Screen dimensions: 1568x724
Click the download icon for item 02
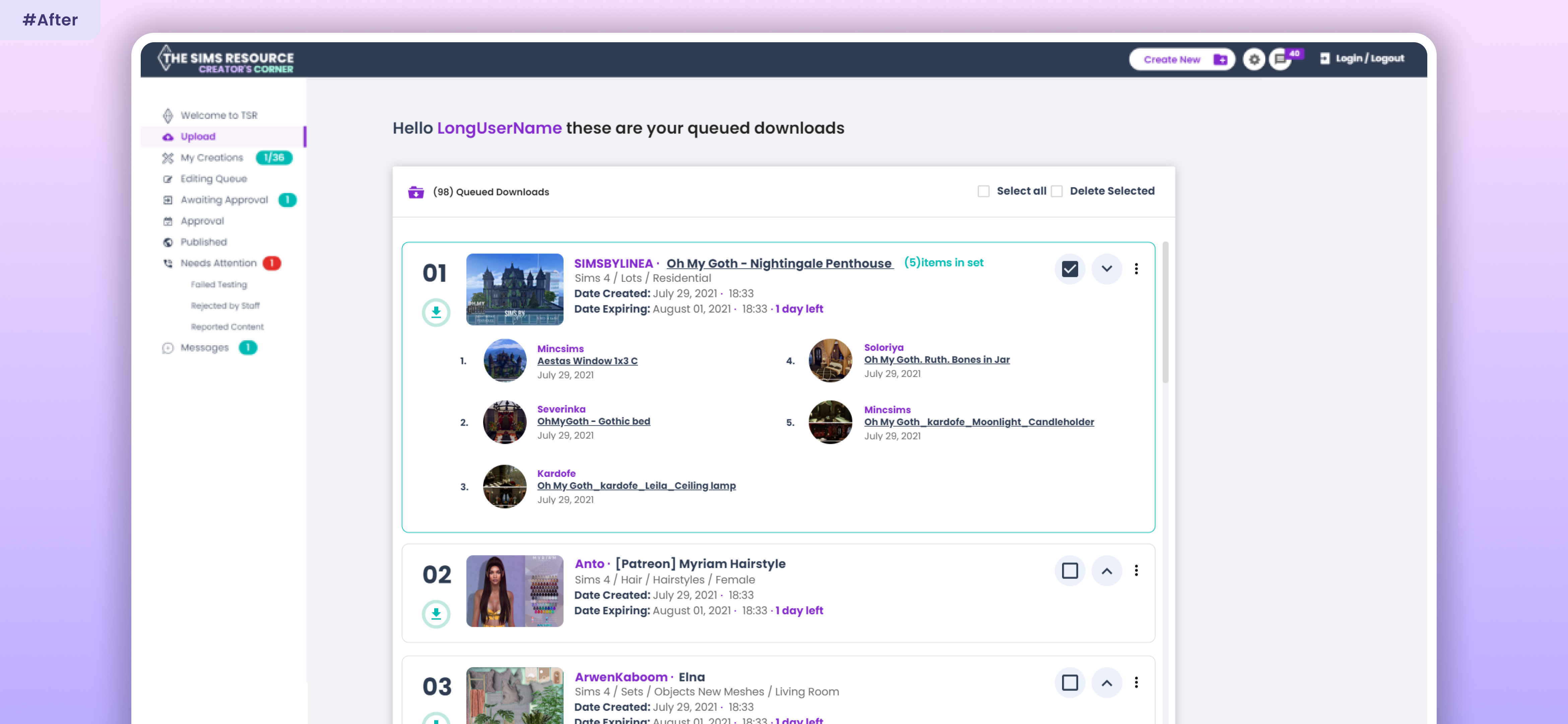click(x=436, y=614)
